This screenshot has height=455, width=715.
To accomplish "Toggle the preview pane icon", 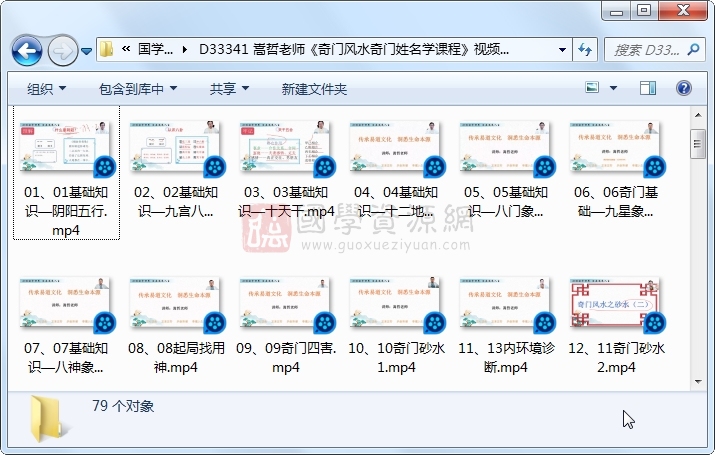I will pos(648,88).
